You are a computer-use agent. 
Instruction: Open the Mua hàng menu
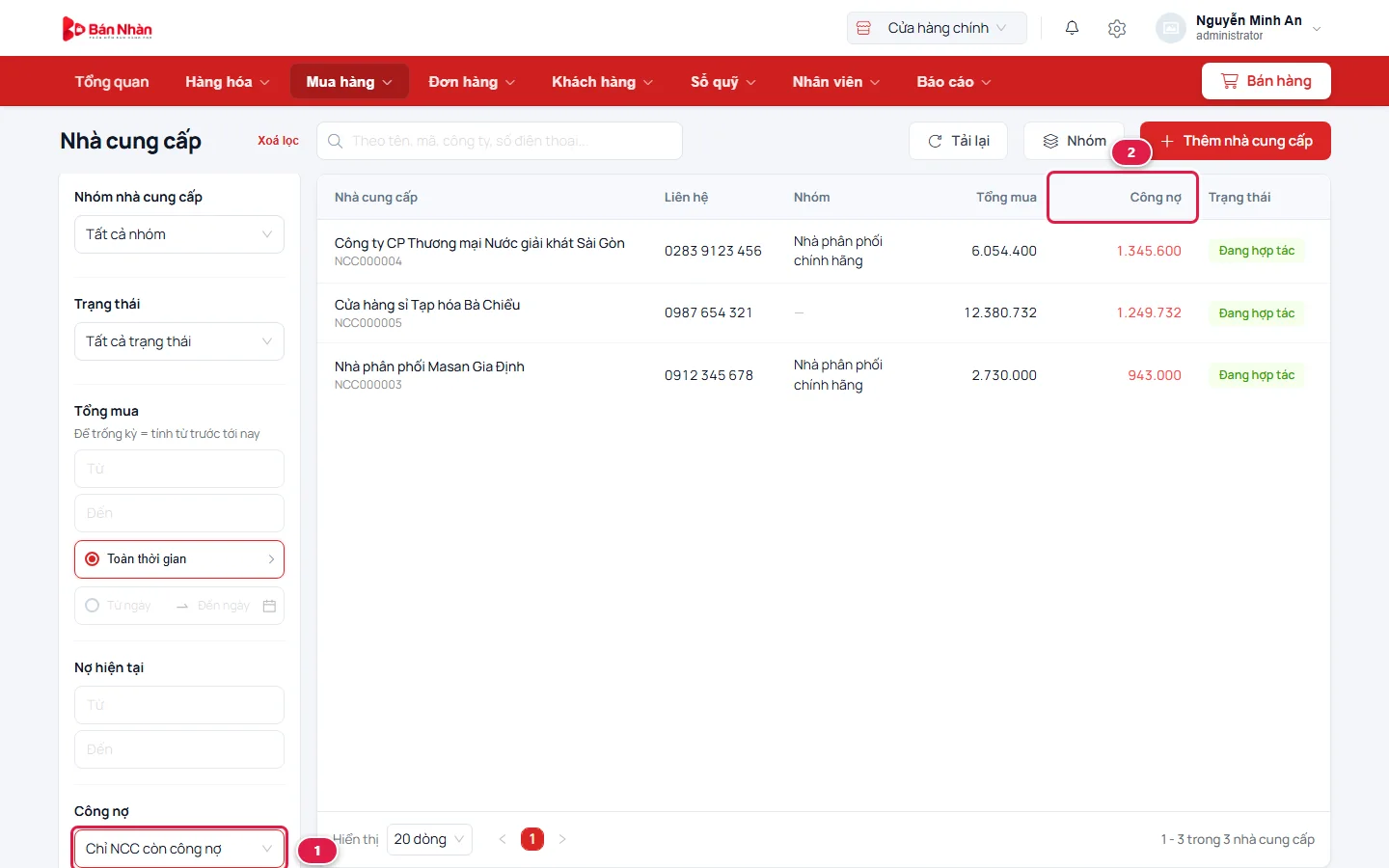pos(349,82)
